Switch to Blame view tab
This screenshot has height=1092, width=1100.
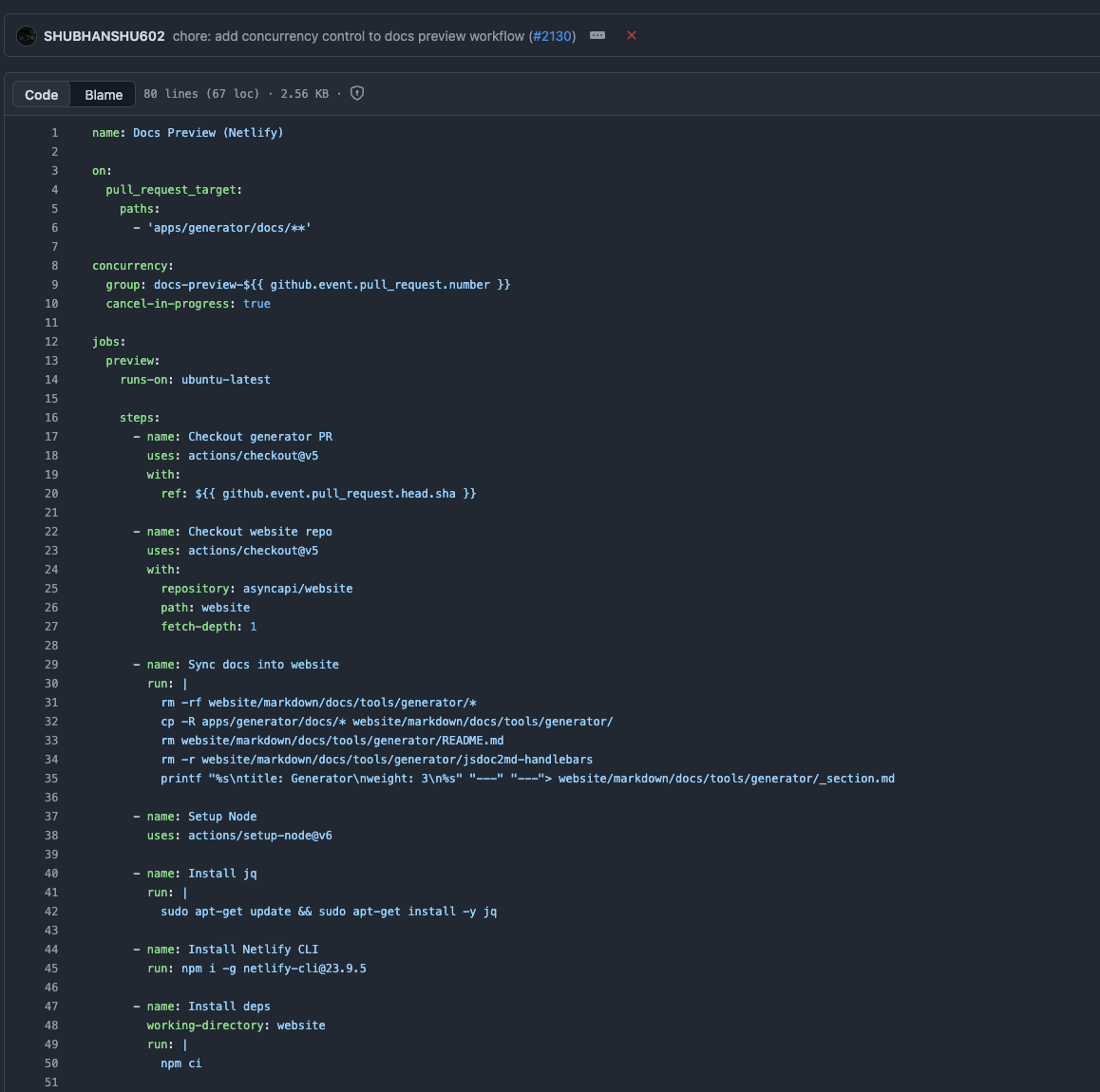tap(104, 95)
